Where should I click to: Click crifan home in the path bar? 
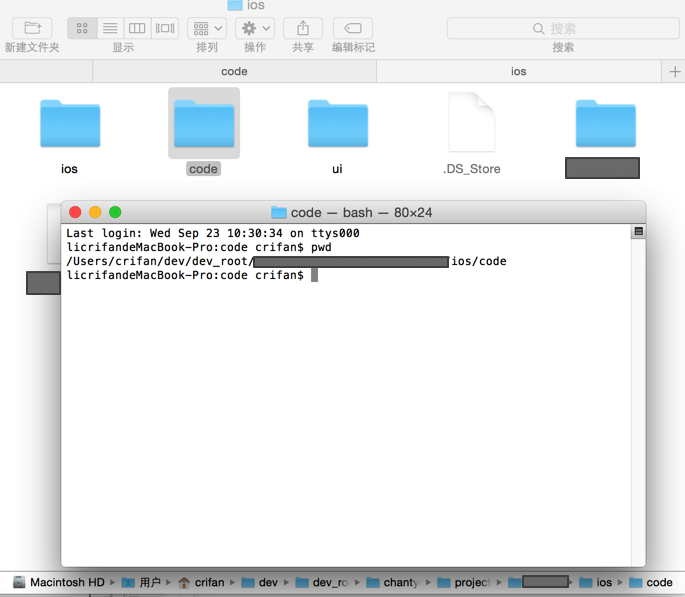pos(201,582)
